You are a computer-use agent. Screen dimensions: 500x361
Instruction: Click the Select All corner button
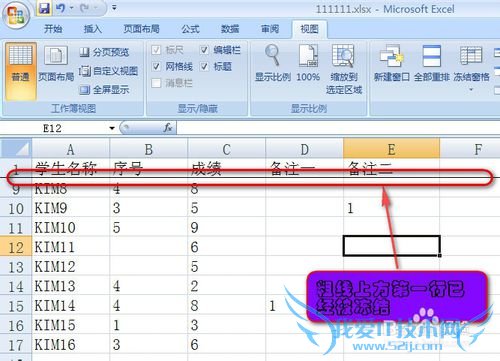[x=16, y=149]
